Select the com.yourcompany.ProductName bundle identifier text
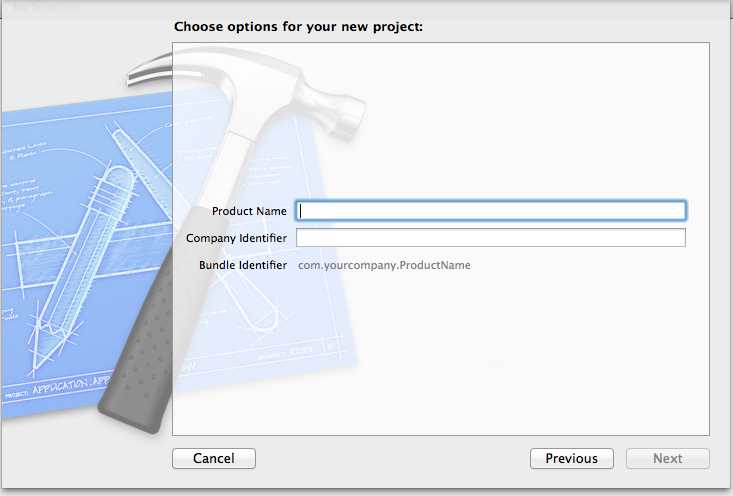The image size is (733, 496). pos(385,265)
